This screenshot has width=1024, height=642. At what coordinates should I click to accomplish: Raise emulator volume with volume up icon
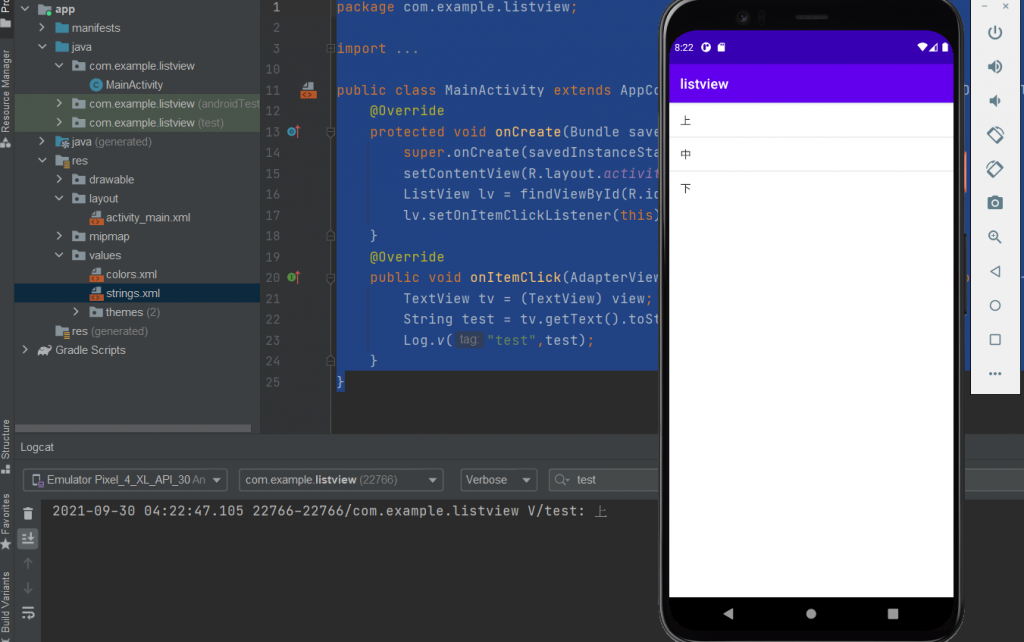click(x=995, y=67)
